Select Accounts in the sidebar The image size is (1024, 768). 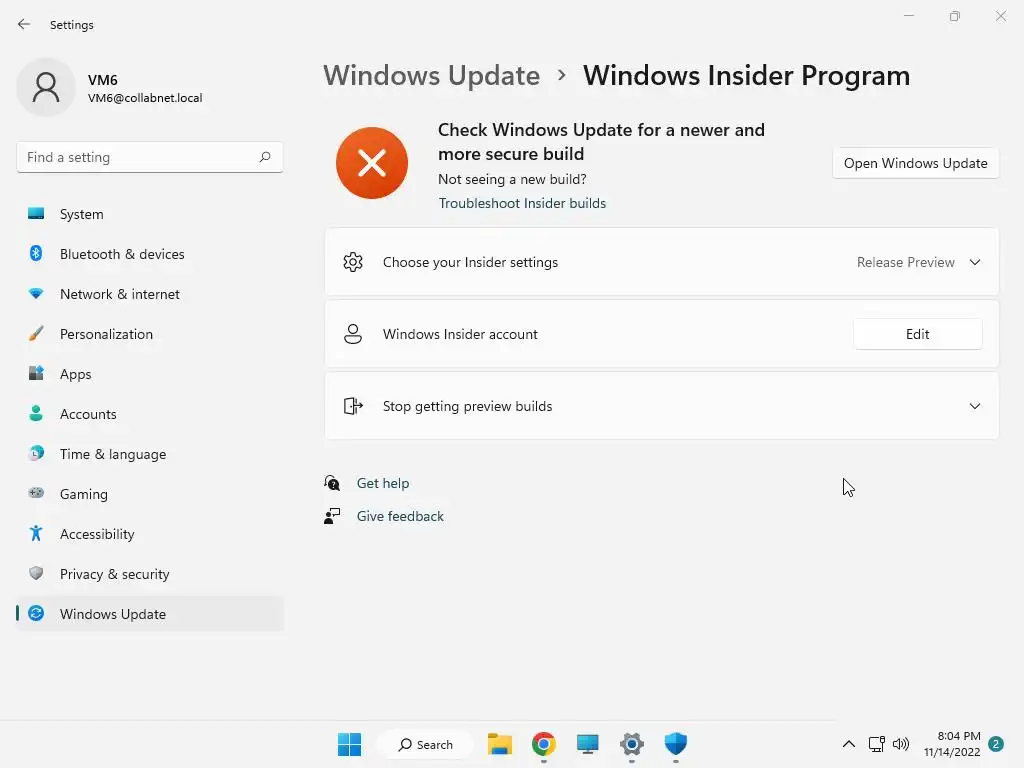[x=150, y=414]
